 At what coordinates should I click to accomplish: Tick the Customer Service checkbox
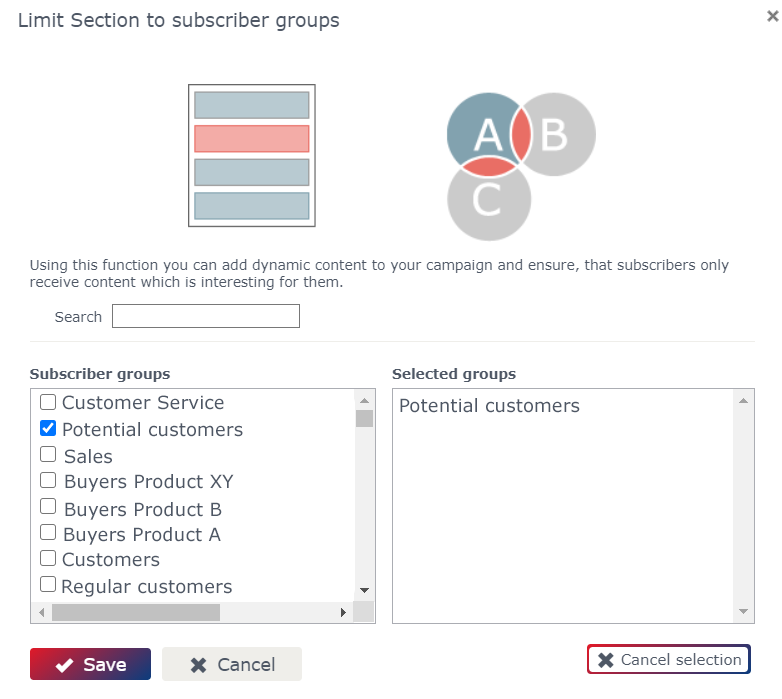click(48, 402)
